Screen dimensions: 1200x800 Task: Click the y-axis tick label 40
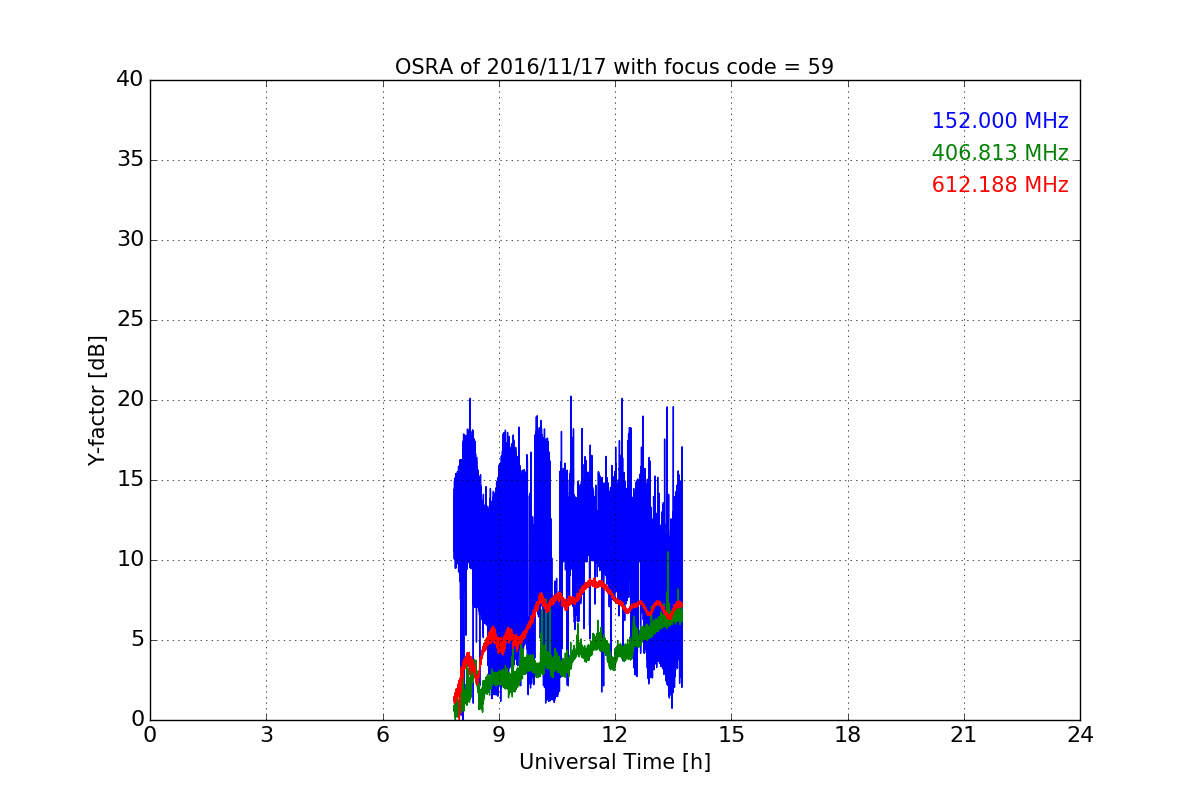point(130,80)
